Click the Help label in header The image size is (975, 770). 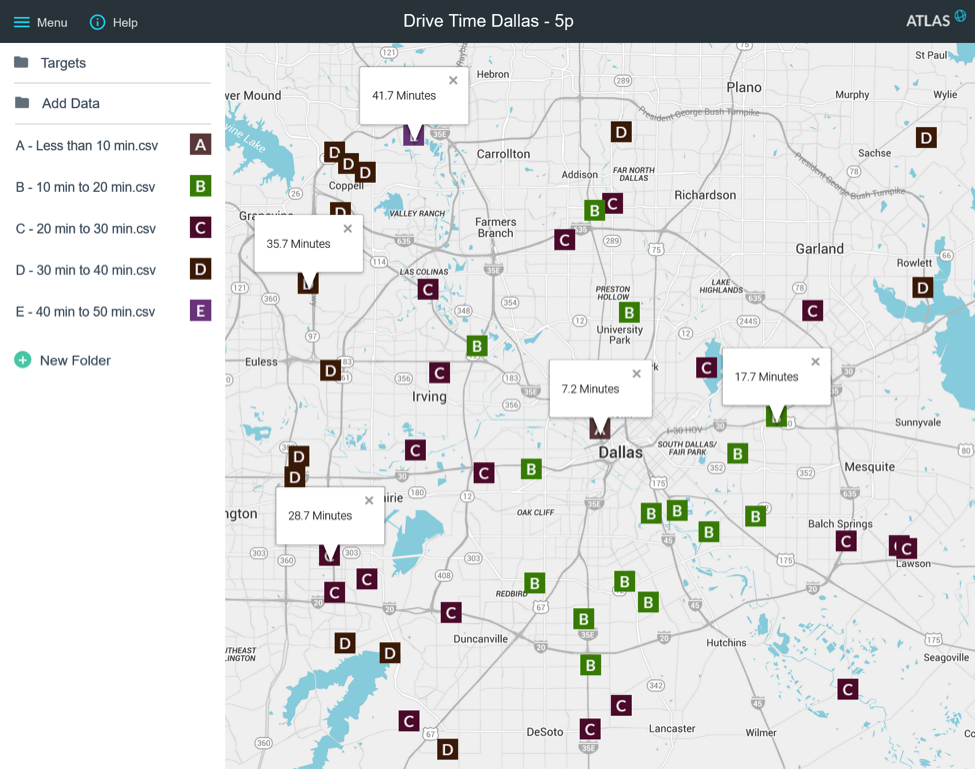125,23
